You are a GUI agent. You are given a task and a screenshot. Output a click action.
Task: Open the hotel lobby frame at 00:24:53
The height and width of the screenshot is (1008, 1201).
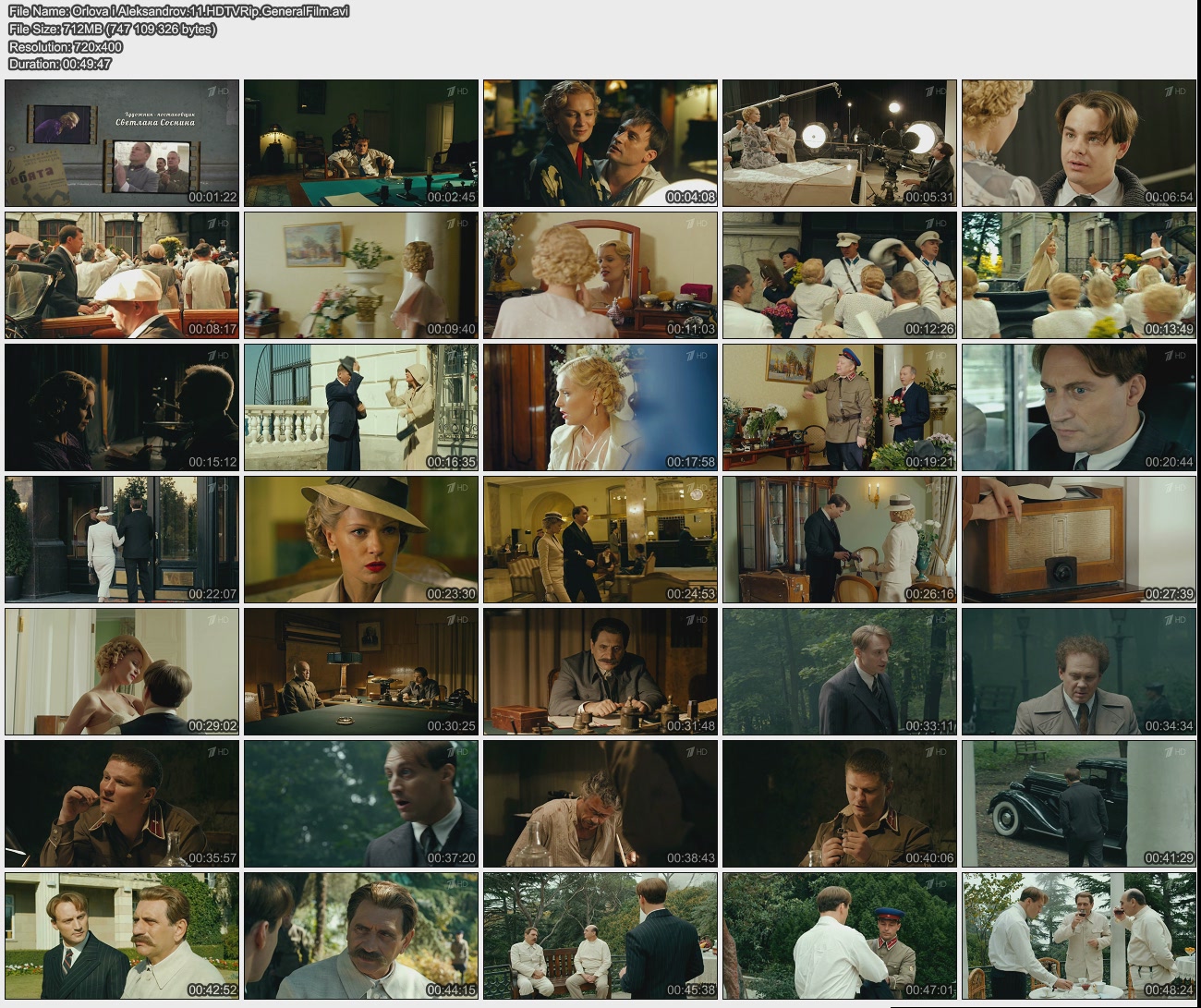(x=600, y=540)
